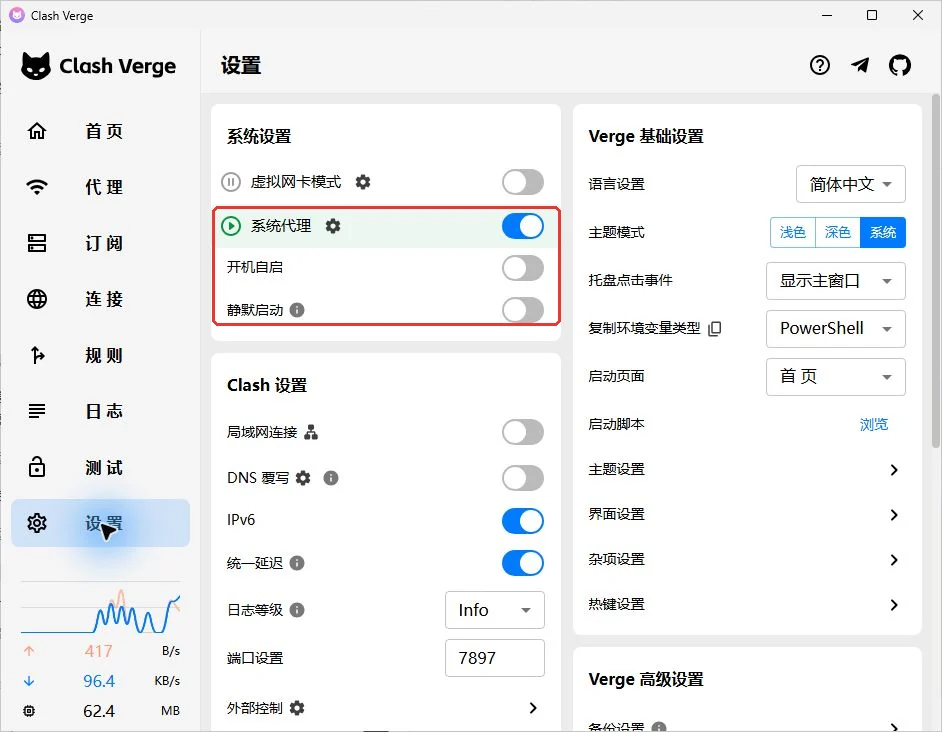Image resolution: width=942 pixels, height=732 pixels.
Task: Open the PowerShell environment type dropdown
Action: pyautogui.click(x=835, y=329)
